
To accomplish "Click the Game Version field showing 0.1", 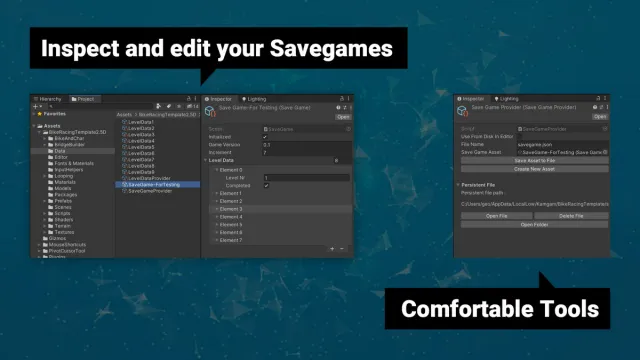I will tap(307, 145).
